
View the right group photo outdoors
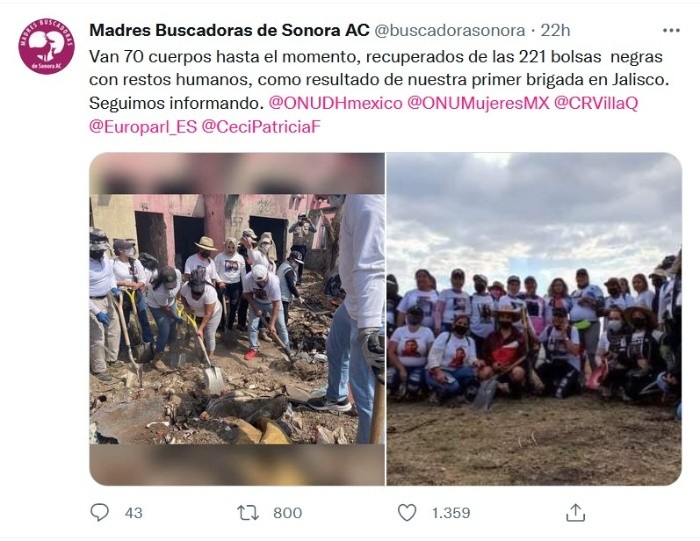pyautogui.click(x=534, y=319)
